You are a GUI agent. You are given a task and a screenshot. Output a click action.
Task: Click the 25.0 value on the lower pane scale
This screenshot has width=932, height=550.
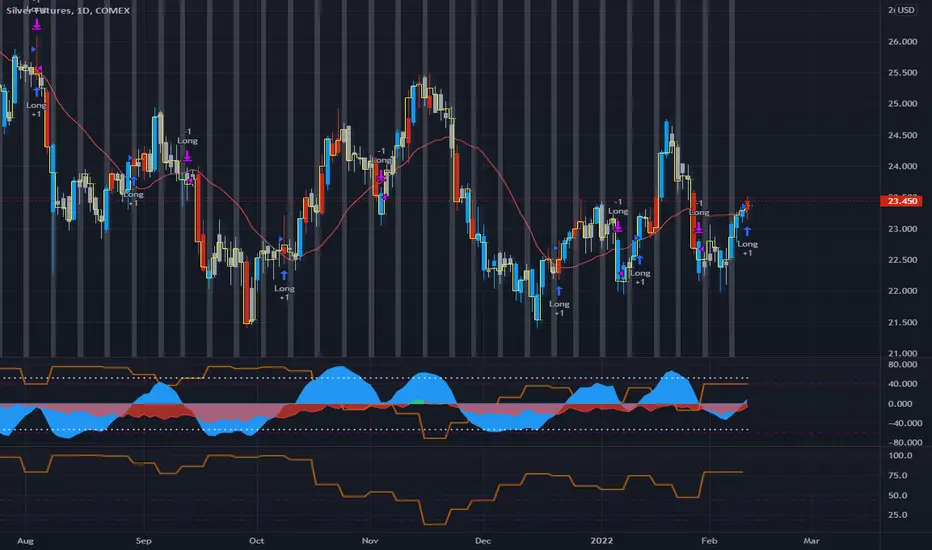click(898, 514)
